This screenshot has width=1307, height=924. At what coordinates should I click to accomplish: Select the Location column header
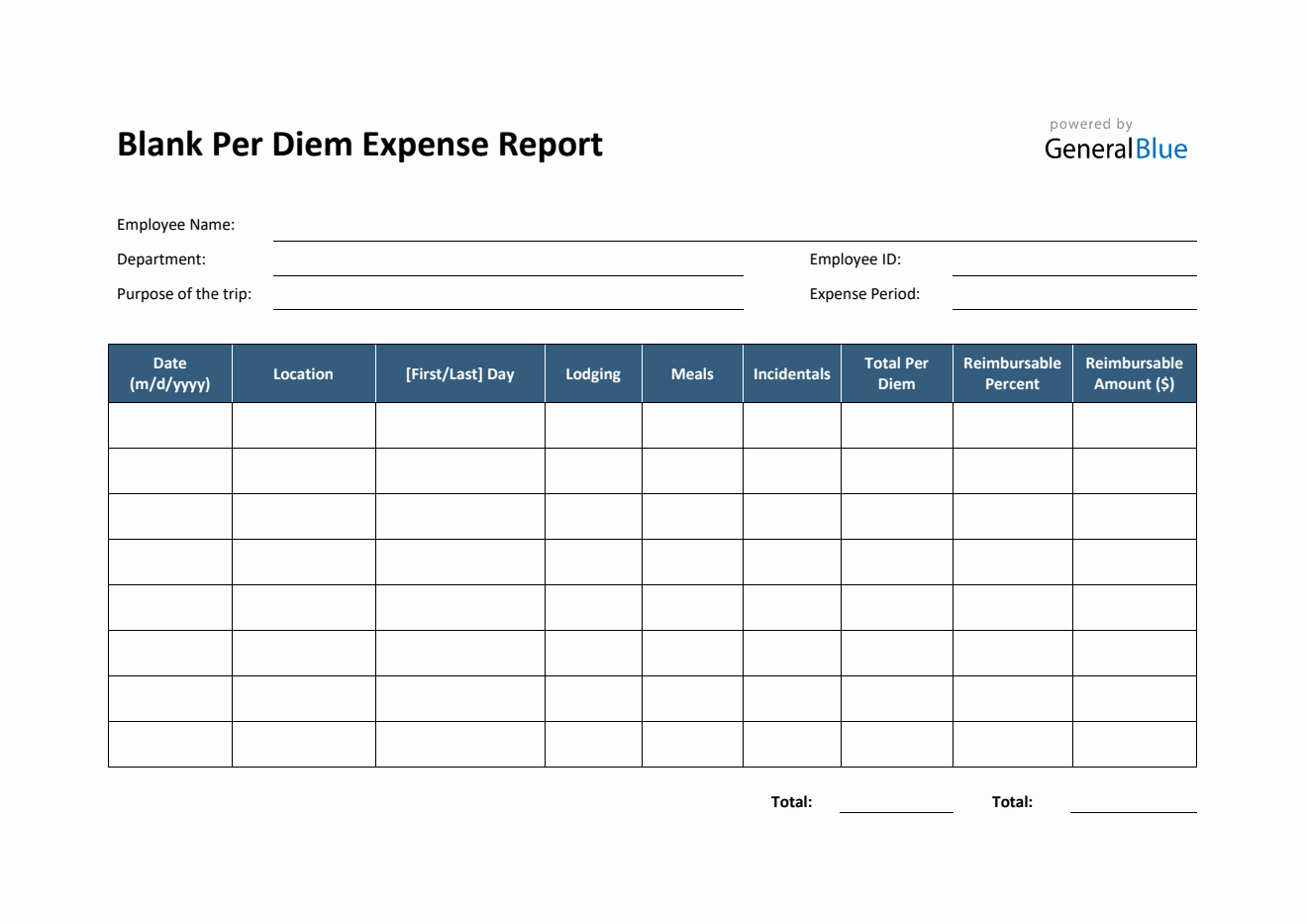303,373
